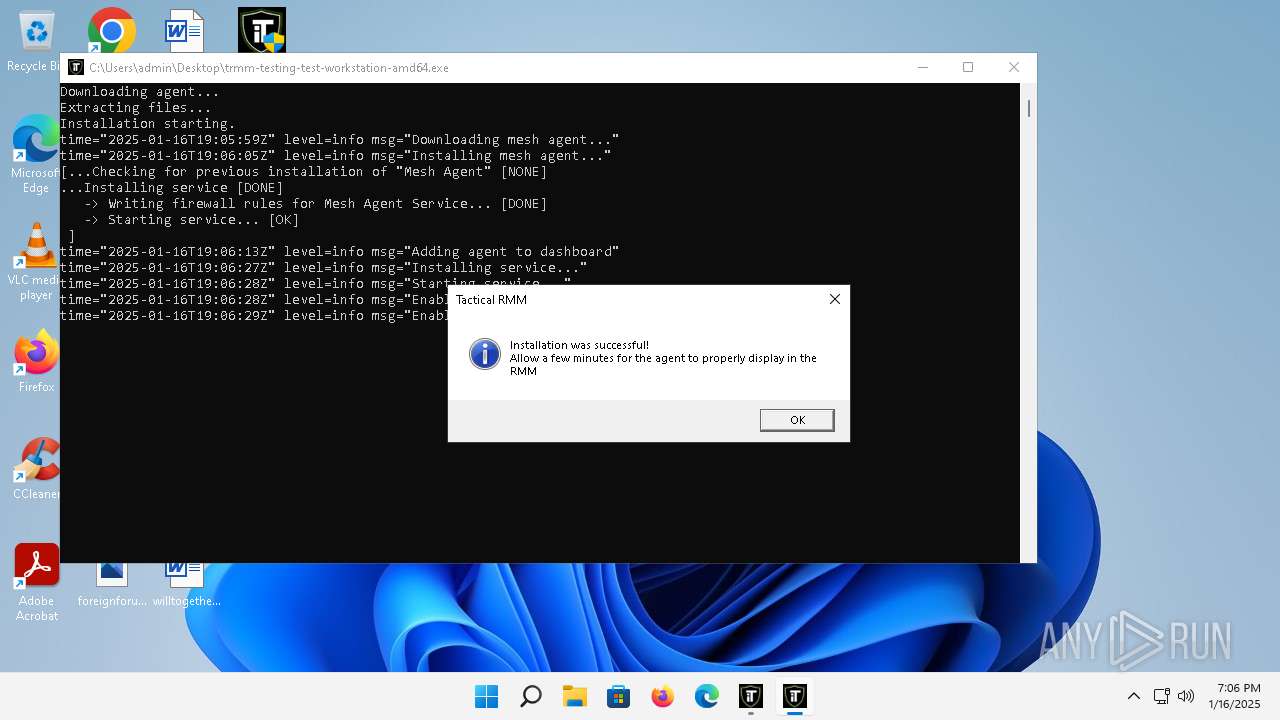The image size is (1280, 720).
Task: Open taskbar Search
Action: pos(531,696)
